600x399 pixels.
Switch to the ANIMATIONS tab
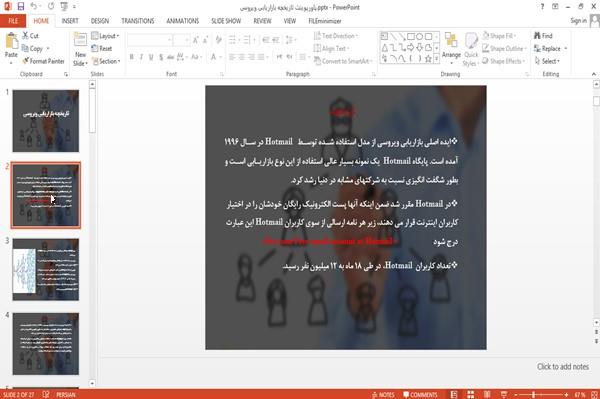pyautogui.click(x=183, y=21)
